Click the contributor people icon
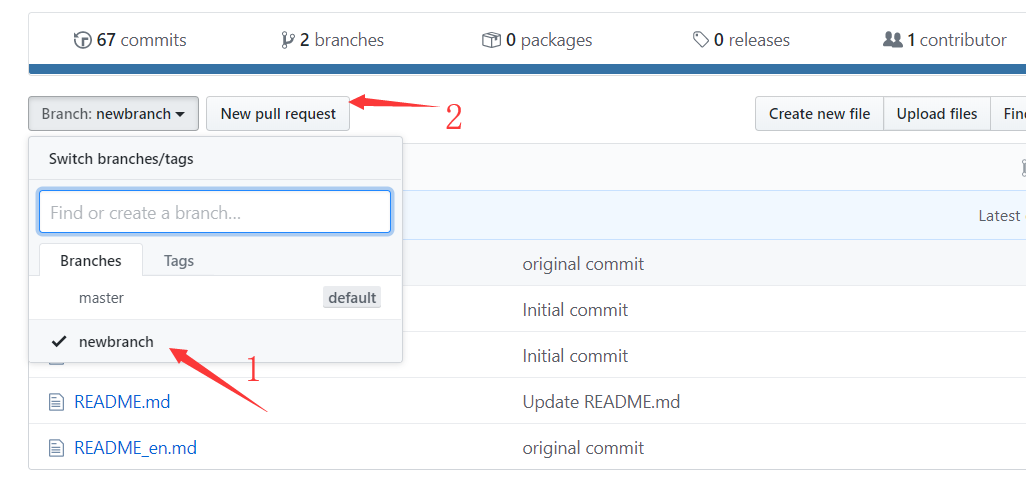The width and height of the screenshot is (1026, 478). [892, 40]
